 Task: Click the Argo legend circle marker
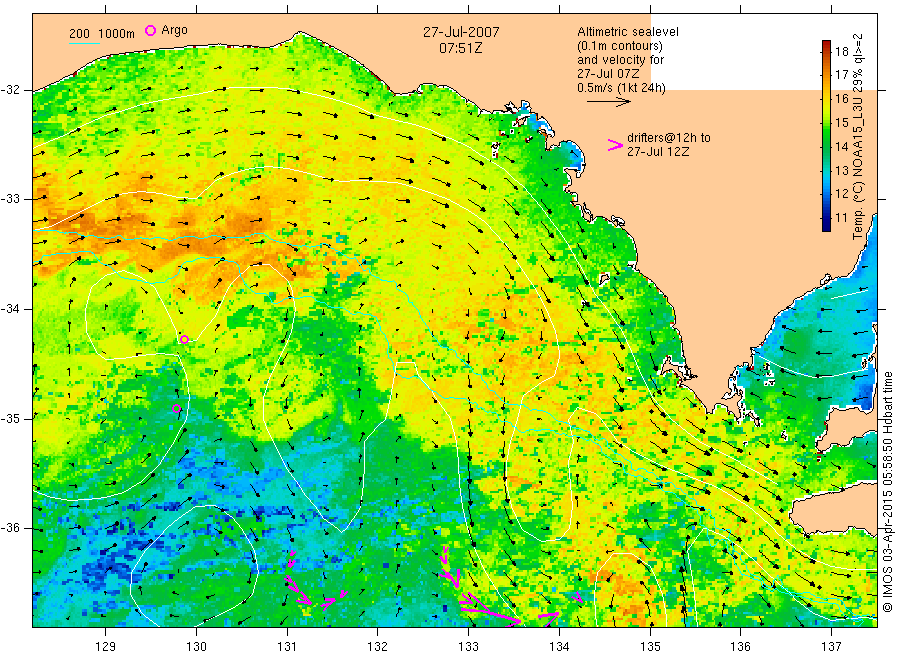[x=150, y=30]
